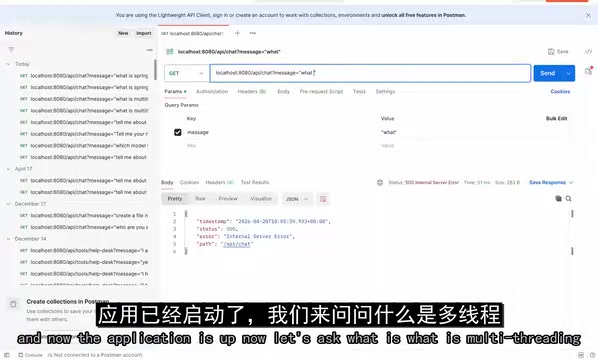Image resolution: width=598 pixels, height=360 pixels.
Task: Open right sidebar info icon below code
Action: pos(588,71)
